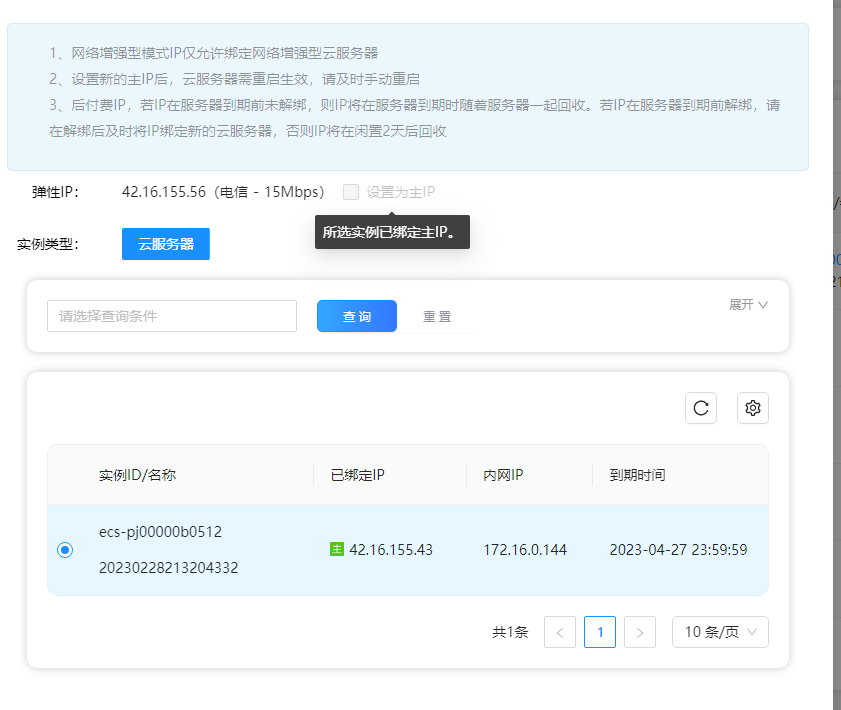Click the 实例ID/名称 column header

coord(137,475)
